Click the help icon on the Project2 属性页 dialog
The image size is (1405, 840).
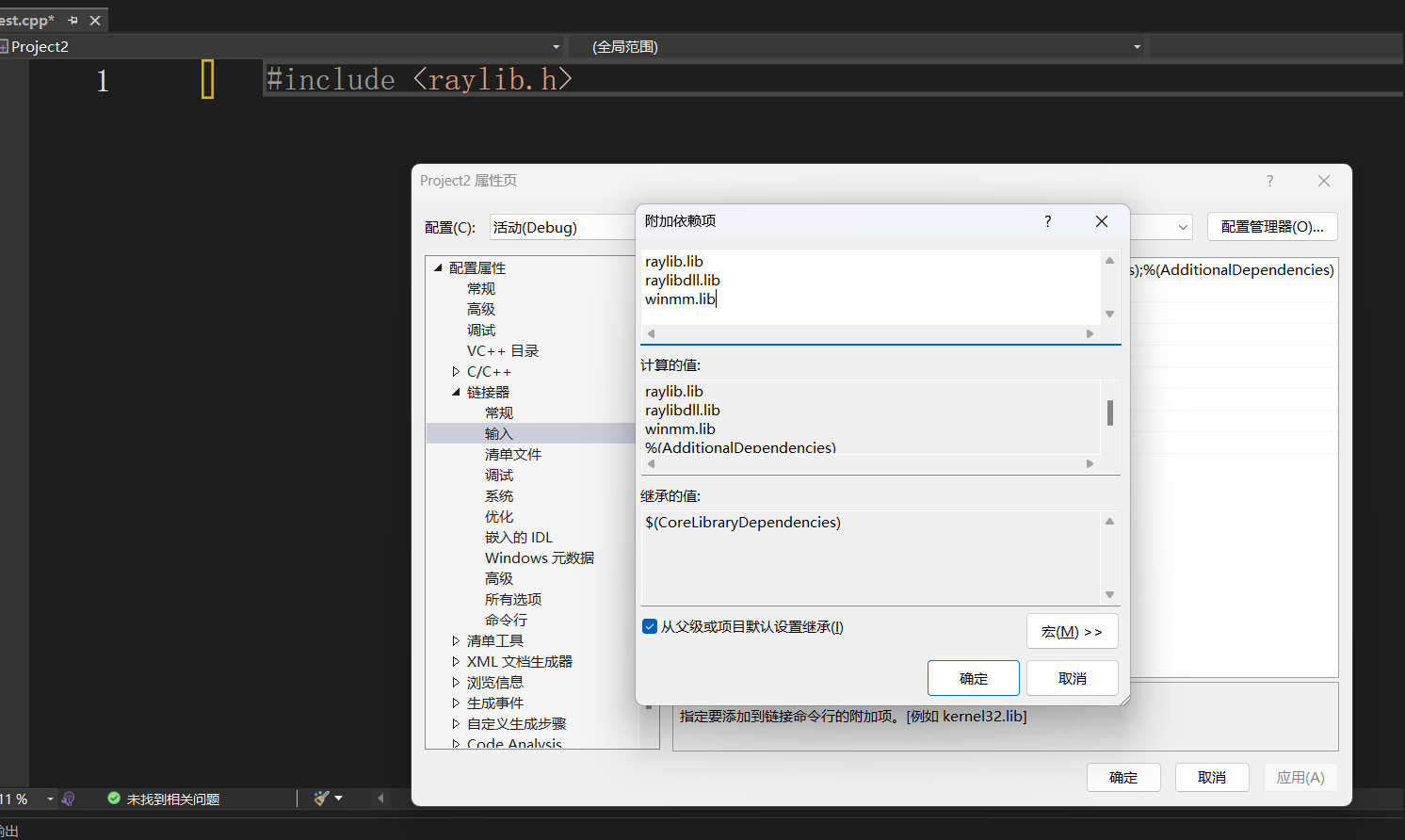click(x=1269, y=180)
